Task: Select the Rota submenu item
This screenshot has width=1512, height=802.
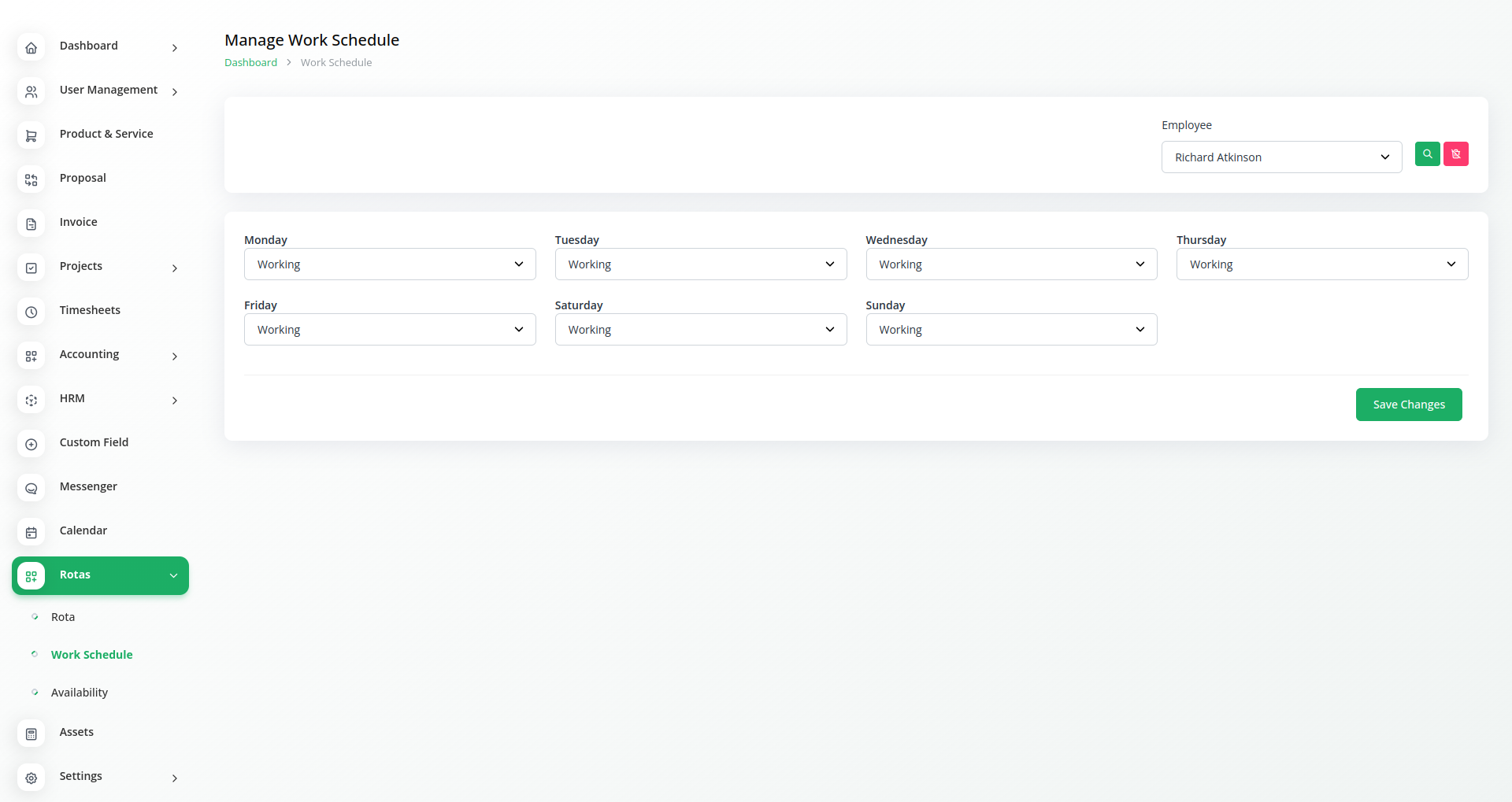Action: coord(63,617)
